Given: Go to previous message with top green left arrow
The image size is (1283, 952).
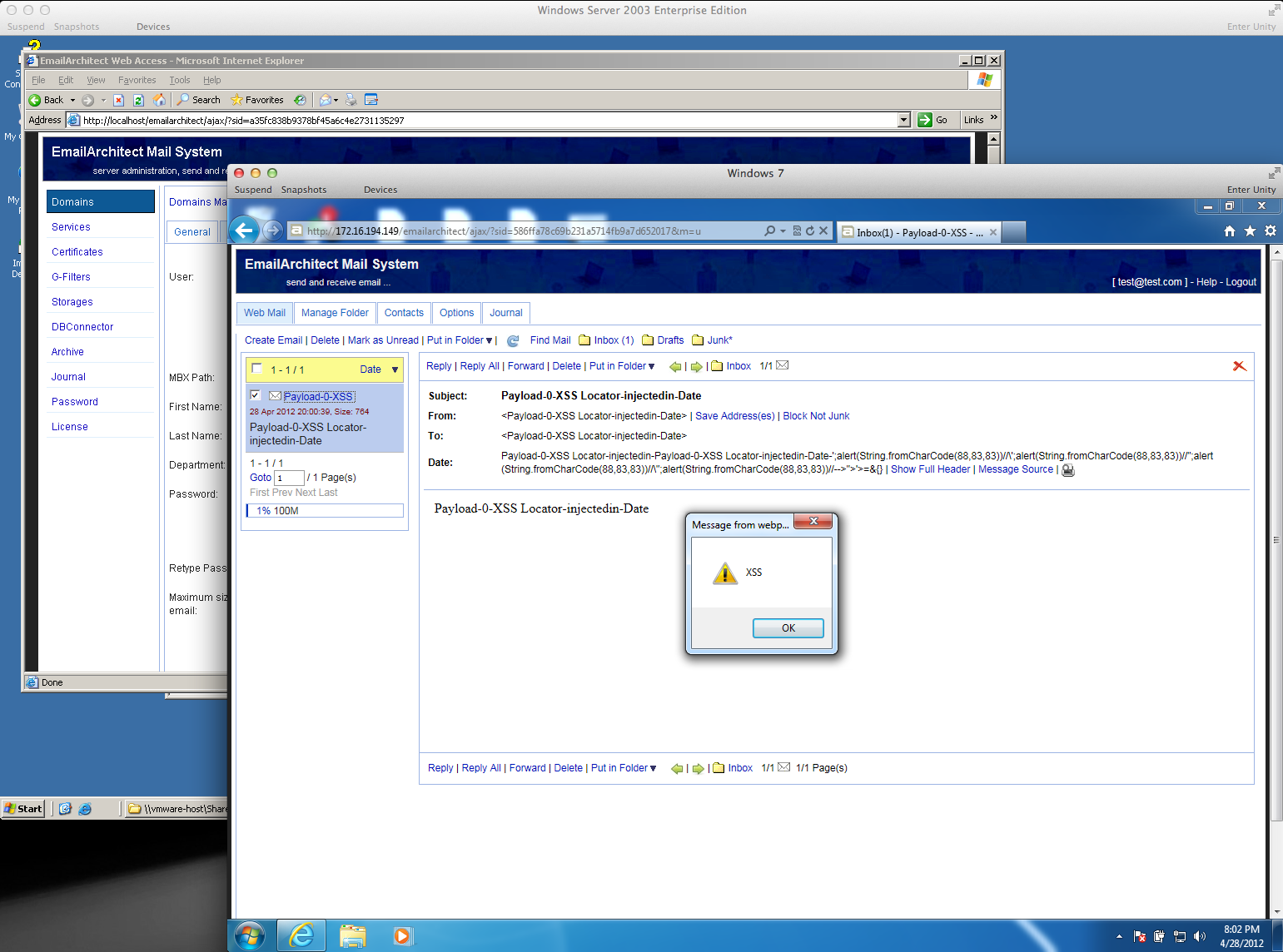Looking at the screenshot, I should 675,366.
